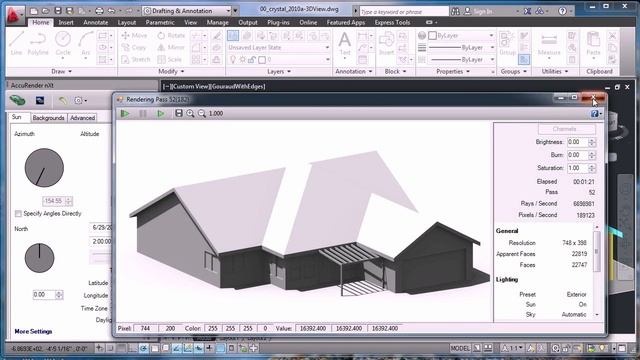Select the Polyline tool

(38, 43)
